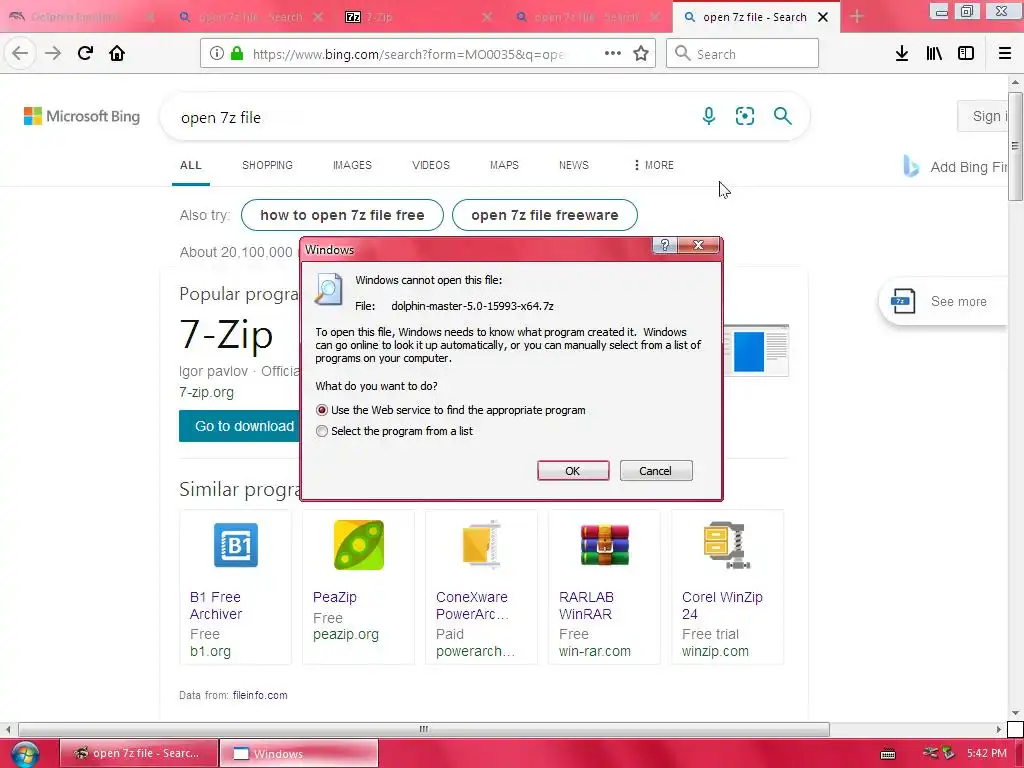
Task: Click the Go to download button
Action: click(239, 426)
